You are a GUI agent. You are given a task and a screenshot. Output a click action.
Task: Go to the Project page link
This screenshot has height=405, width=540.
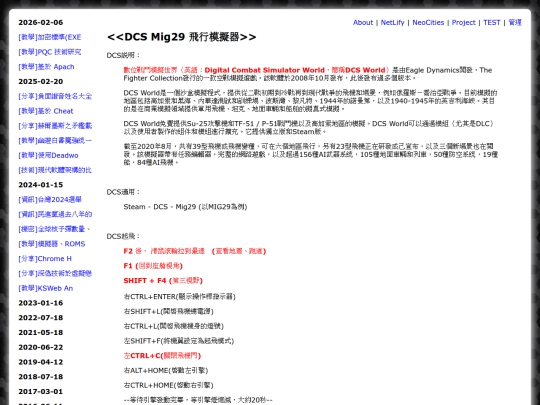[x=463, y=22]
